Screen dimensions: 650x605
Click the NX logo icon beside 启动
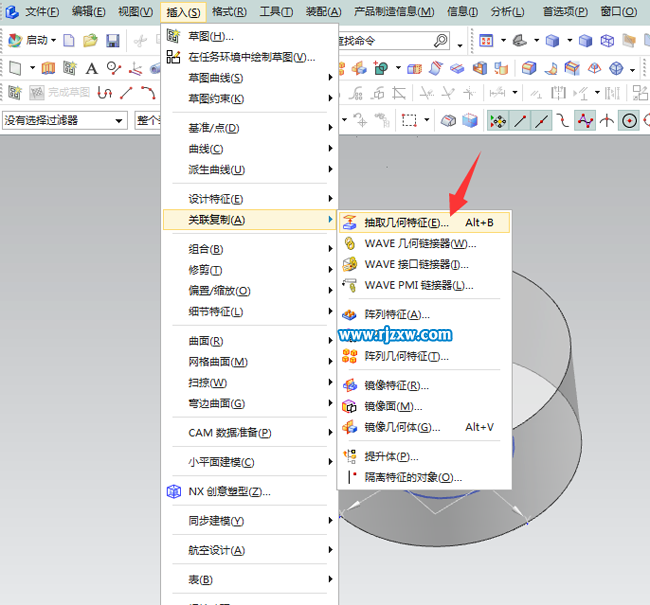(15, 40)
